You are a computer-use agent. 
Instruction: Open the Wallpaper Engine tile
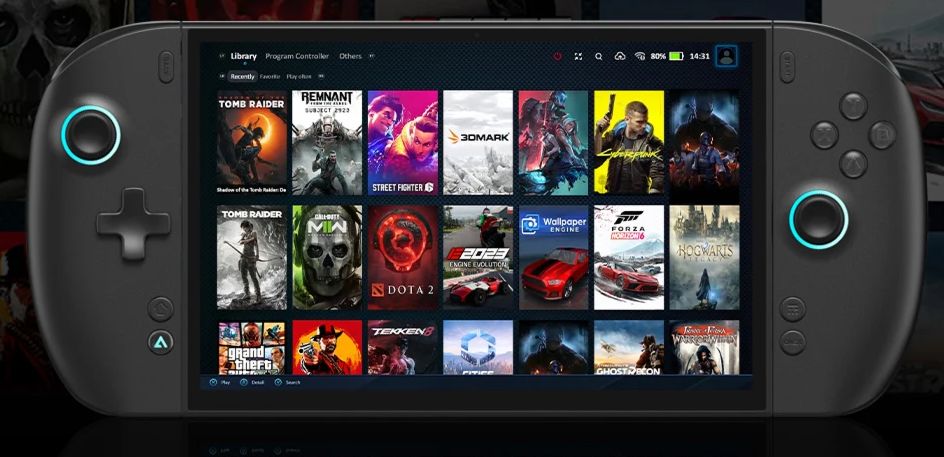553,257
